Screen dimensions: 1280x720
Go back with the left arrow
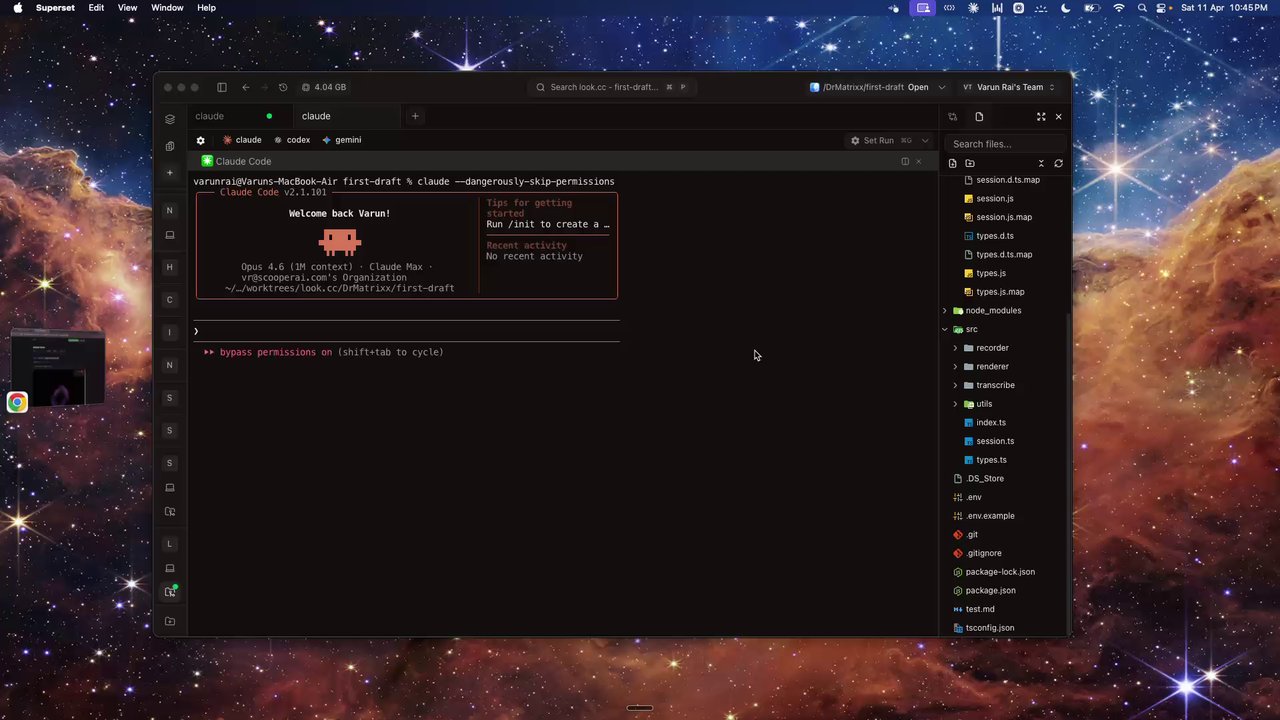click(x=245, y=87)
